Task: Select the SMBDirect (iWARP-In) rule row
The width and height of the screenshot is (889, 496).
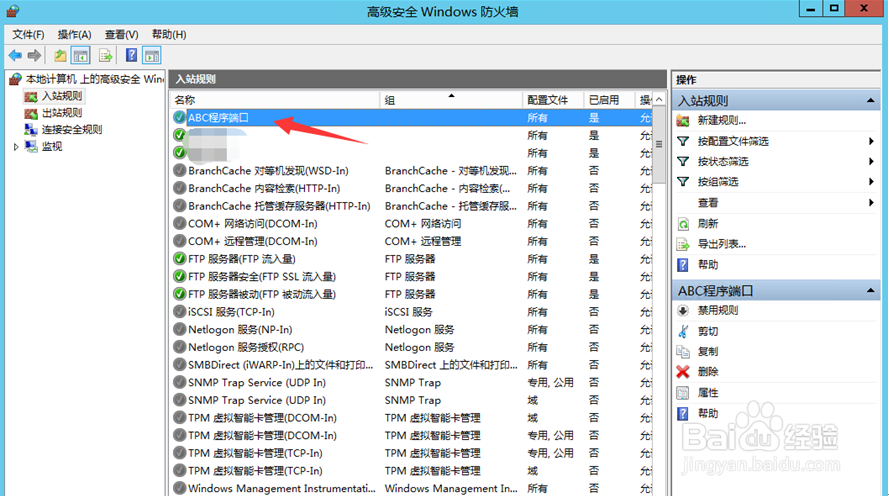Action: [412, 365]
